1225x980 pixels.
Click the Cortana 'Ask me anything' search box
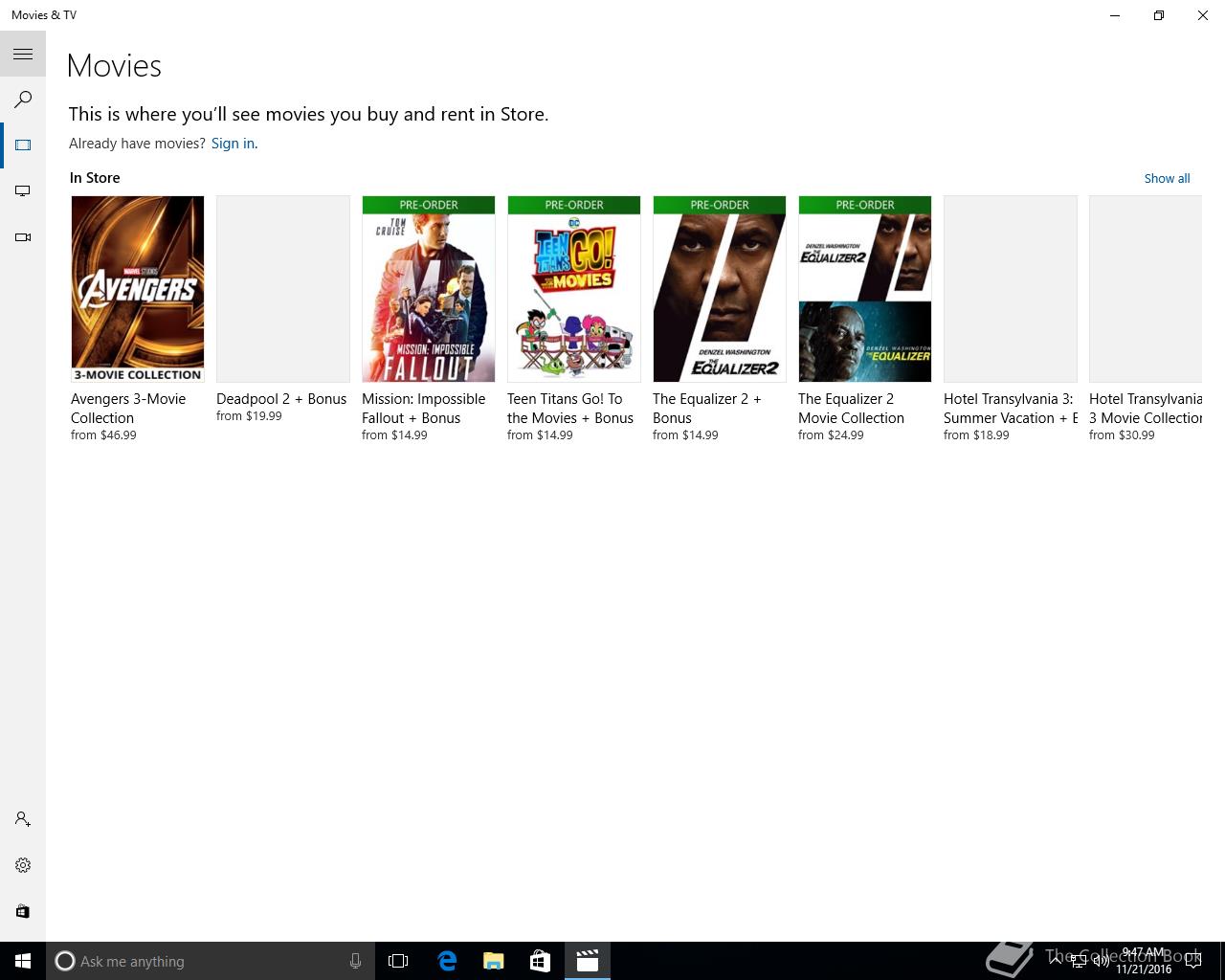(x=211, y=961)
